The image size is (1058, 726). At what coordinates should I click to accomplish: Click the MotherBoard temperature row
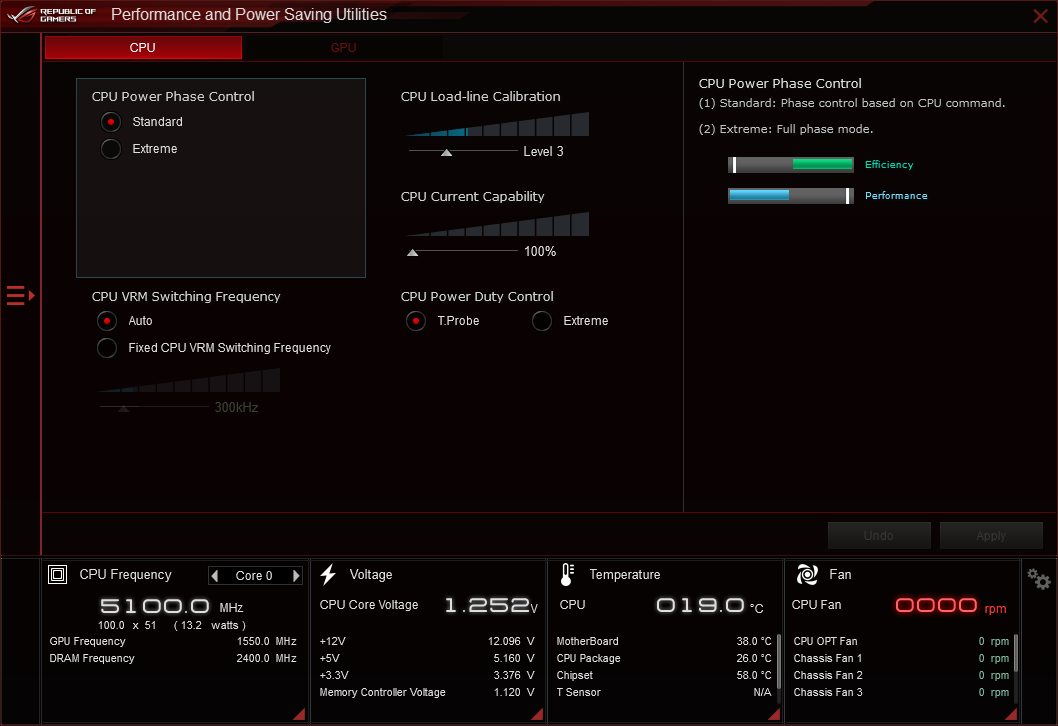(x=664, y=641)
